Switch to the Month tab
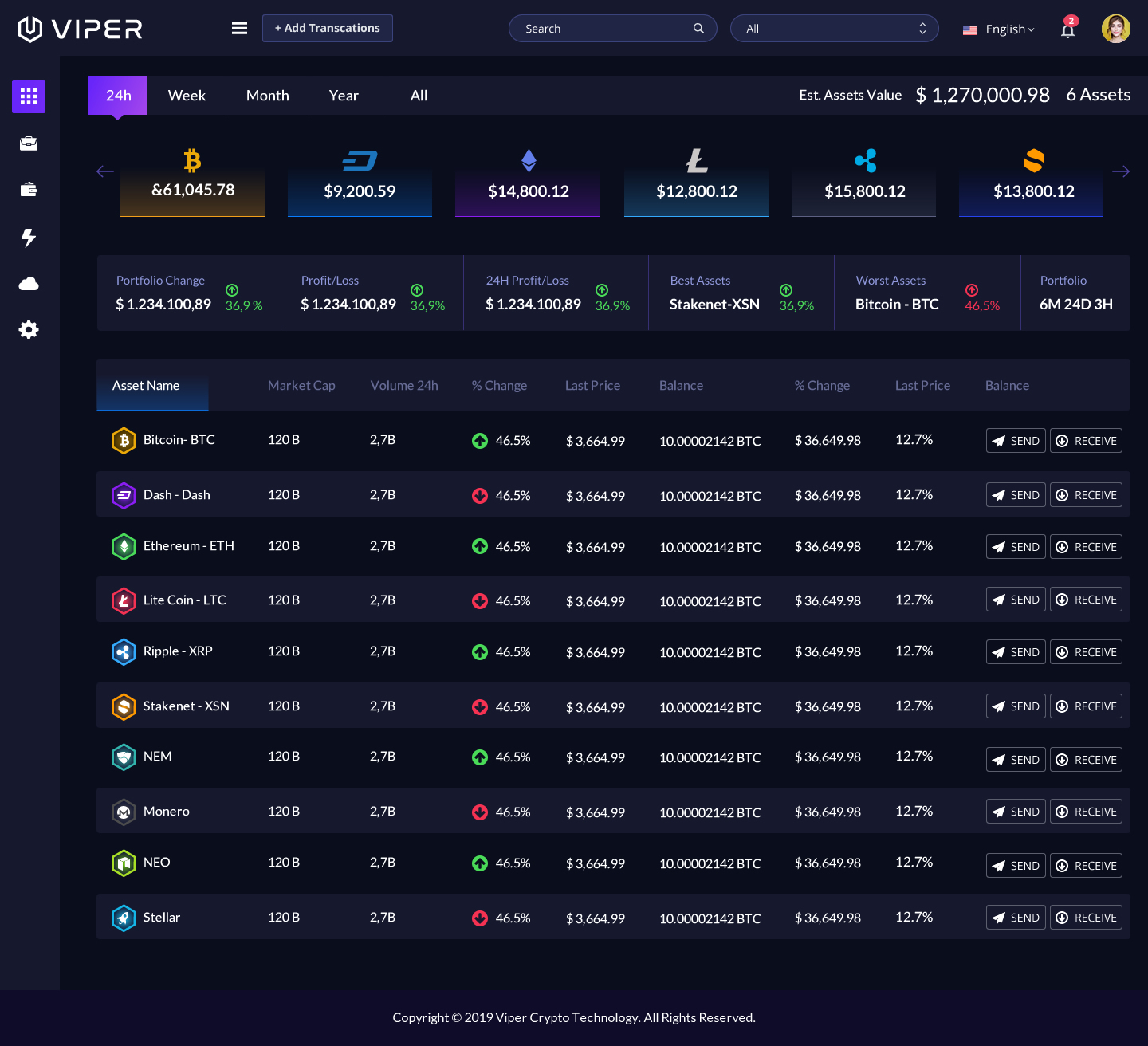The height and width of the screenshot is (1046, 1148). click(x=267, y=96)
